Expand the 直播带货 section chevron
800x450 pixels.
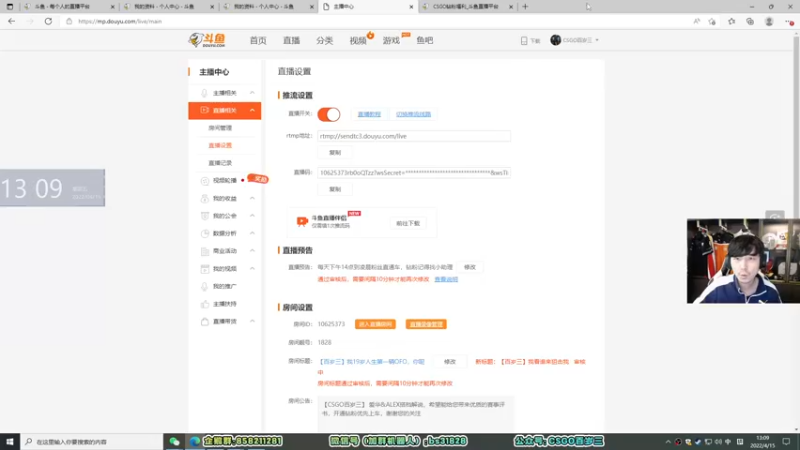[x=252, y=321]
